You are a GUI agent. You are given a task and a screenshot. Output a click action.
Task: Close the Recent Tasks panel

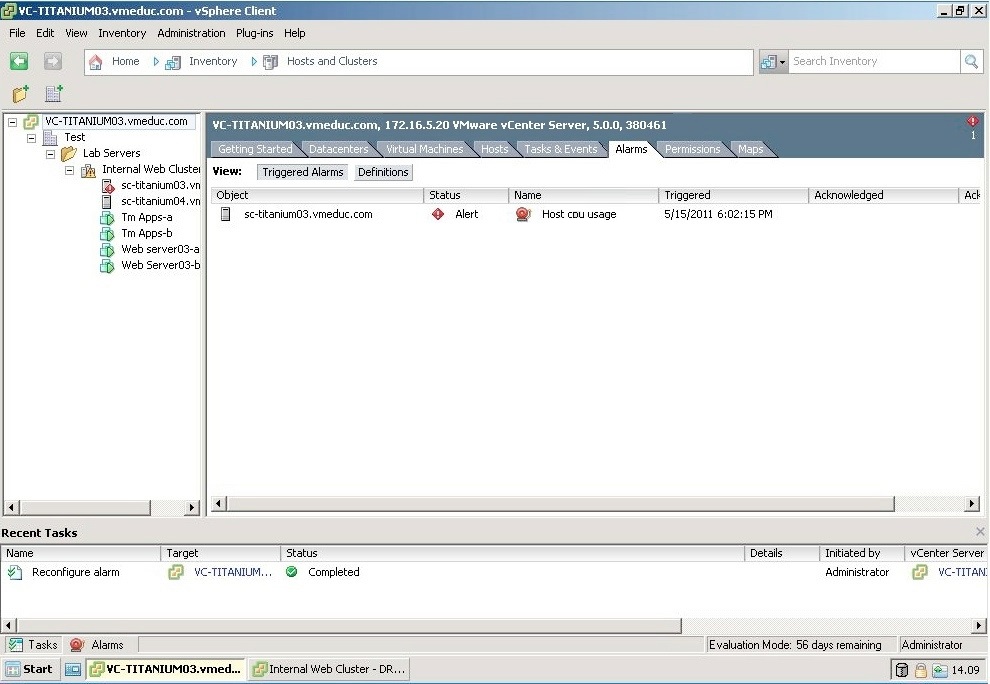tap(980, 532)
